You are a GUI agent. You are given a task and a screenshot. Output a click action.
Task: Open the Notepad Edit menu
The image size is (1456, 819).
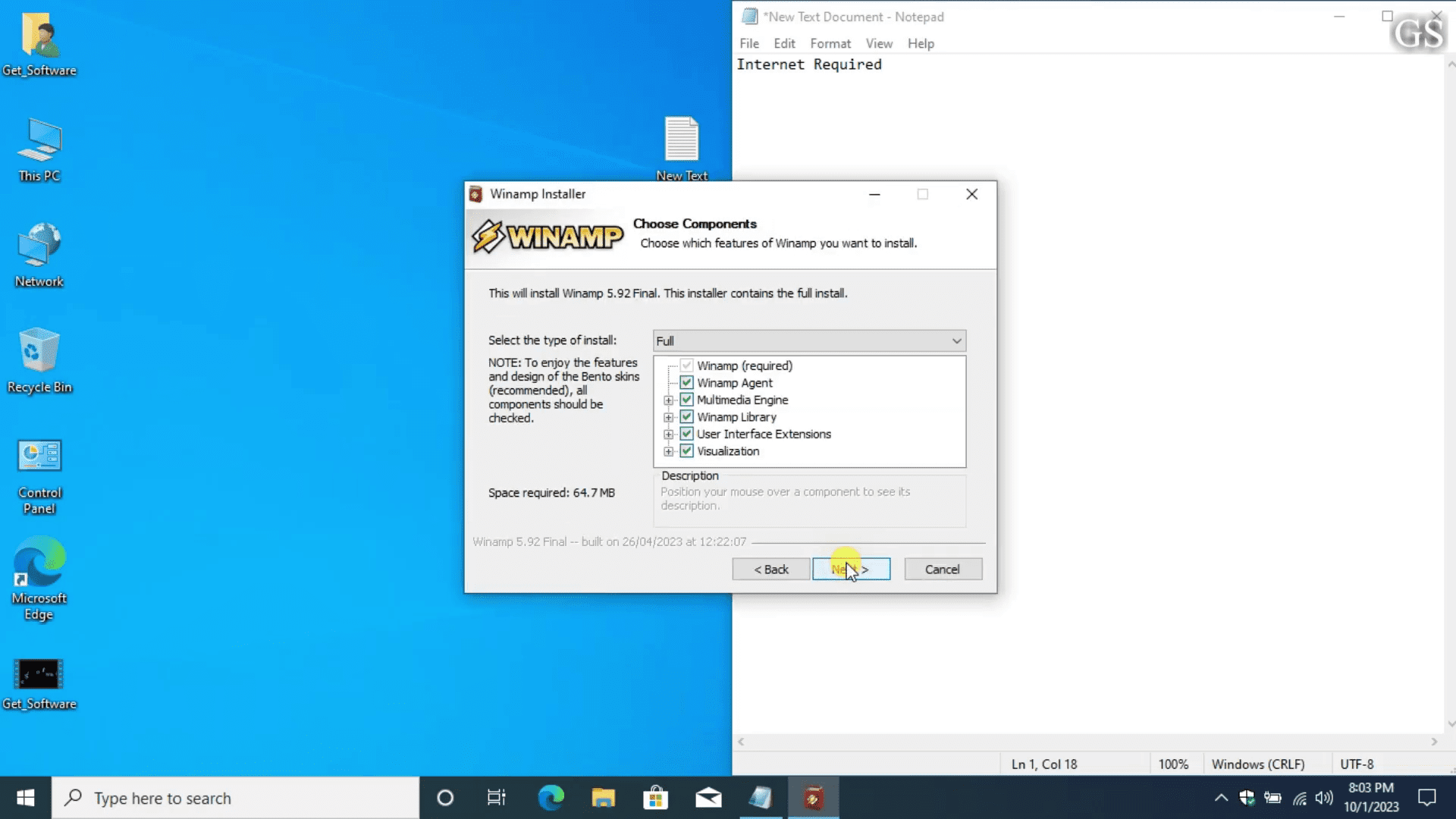coord(784,43)
